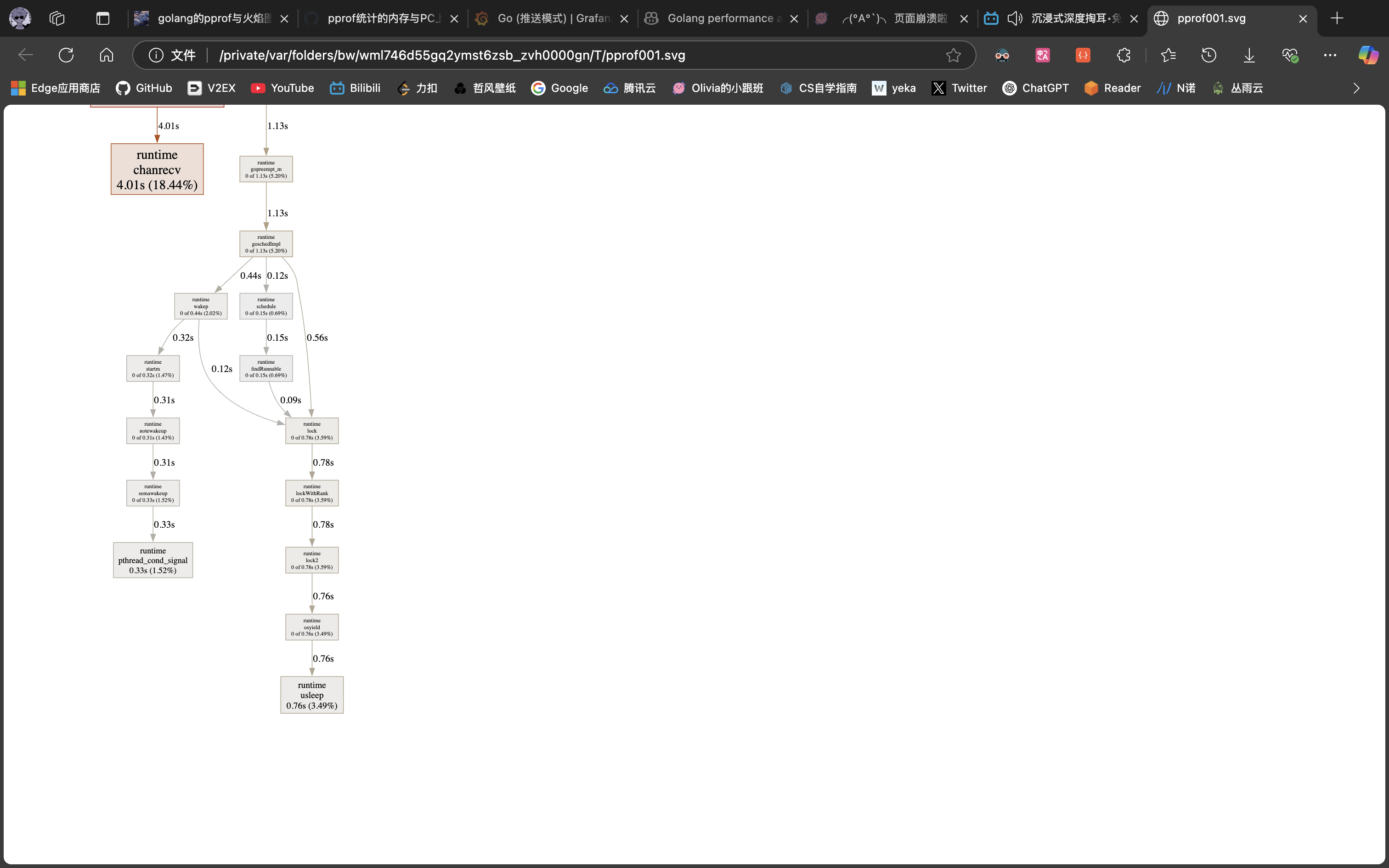Click the address bar file path
Viewport: 1389px width, 868px height.
click(x=452, y=55)
